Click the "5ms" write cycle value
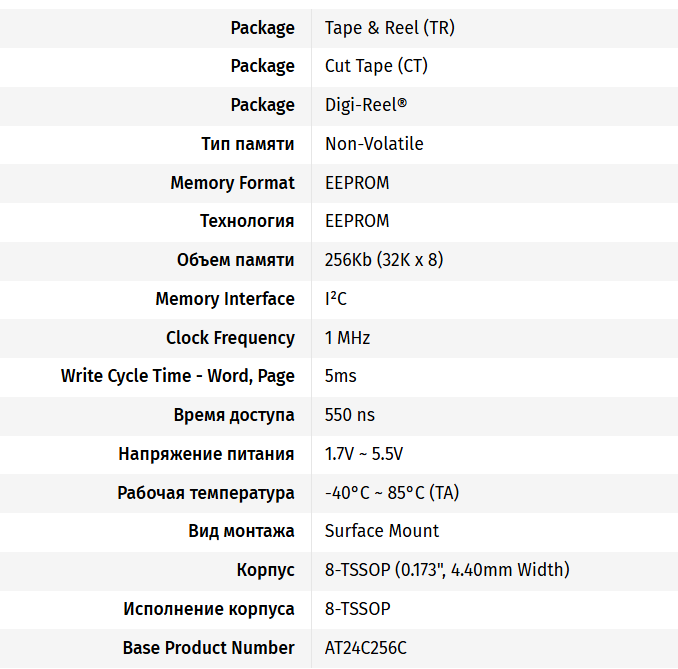The width and height of the screenshot is (678, 669). 340,376
